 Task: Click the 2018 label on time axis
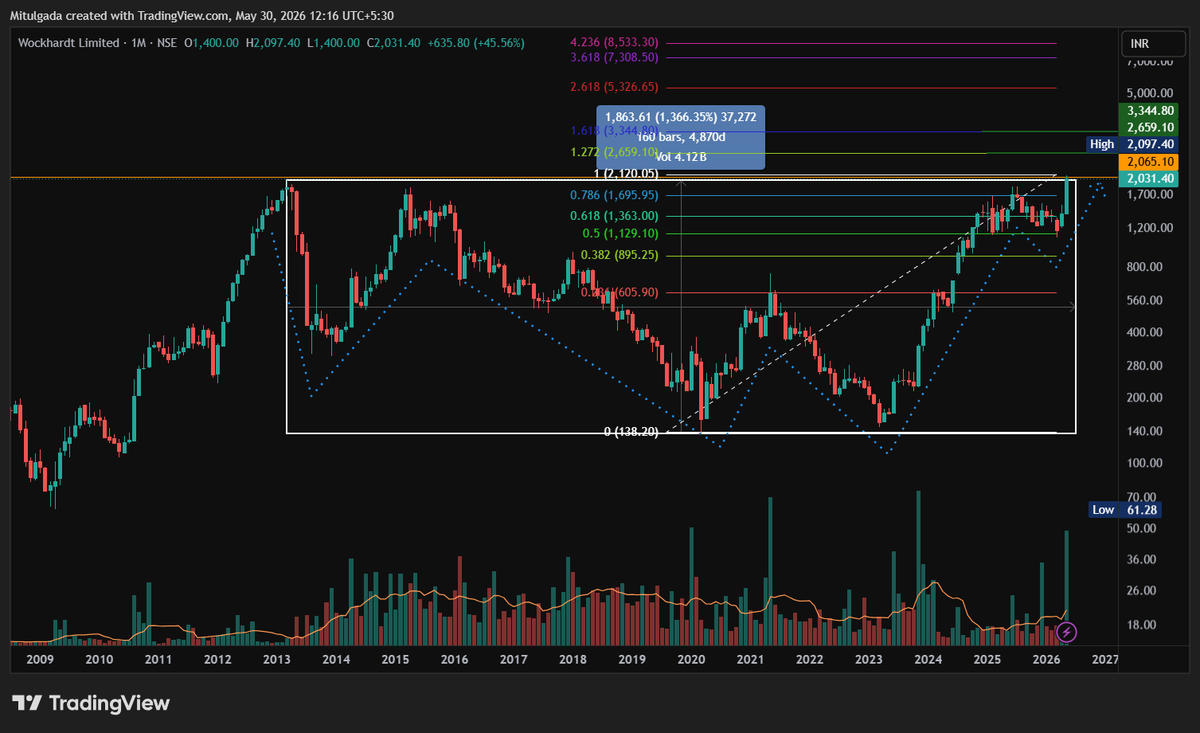point(573,660)
